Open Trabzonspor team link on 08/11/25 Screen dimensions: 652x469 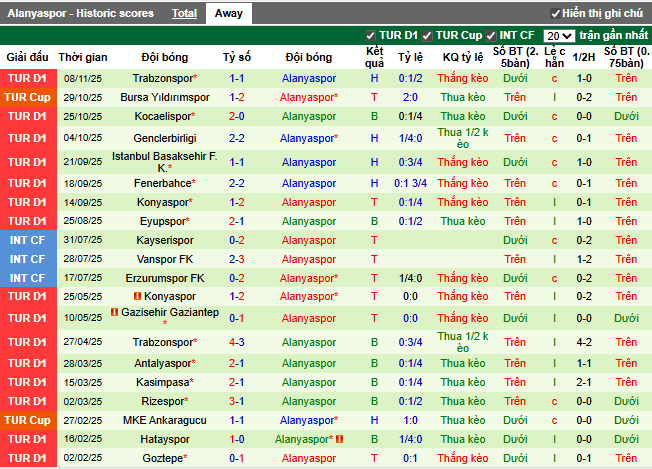165,78
